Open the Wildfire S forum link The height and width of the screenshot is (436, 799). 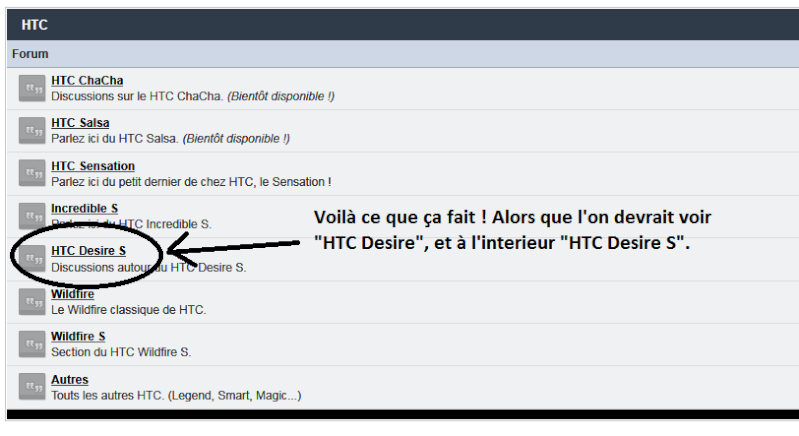point(78,336)
